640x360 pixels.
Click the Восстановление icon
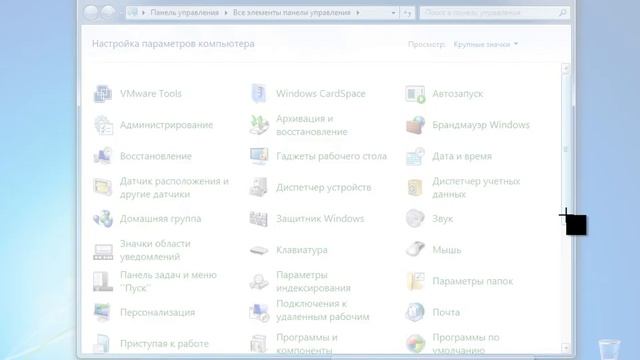tap(102, 156)
